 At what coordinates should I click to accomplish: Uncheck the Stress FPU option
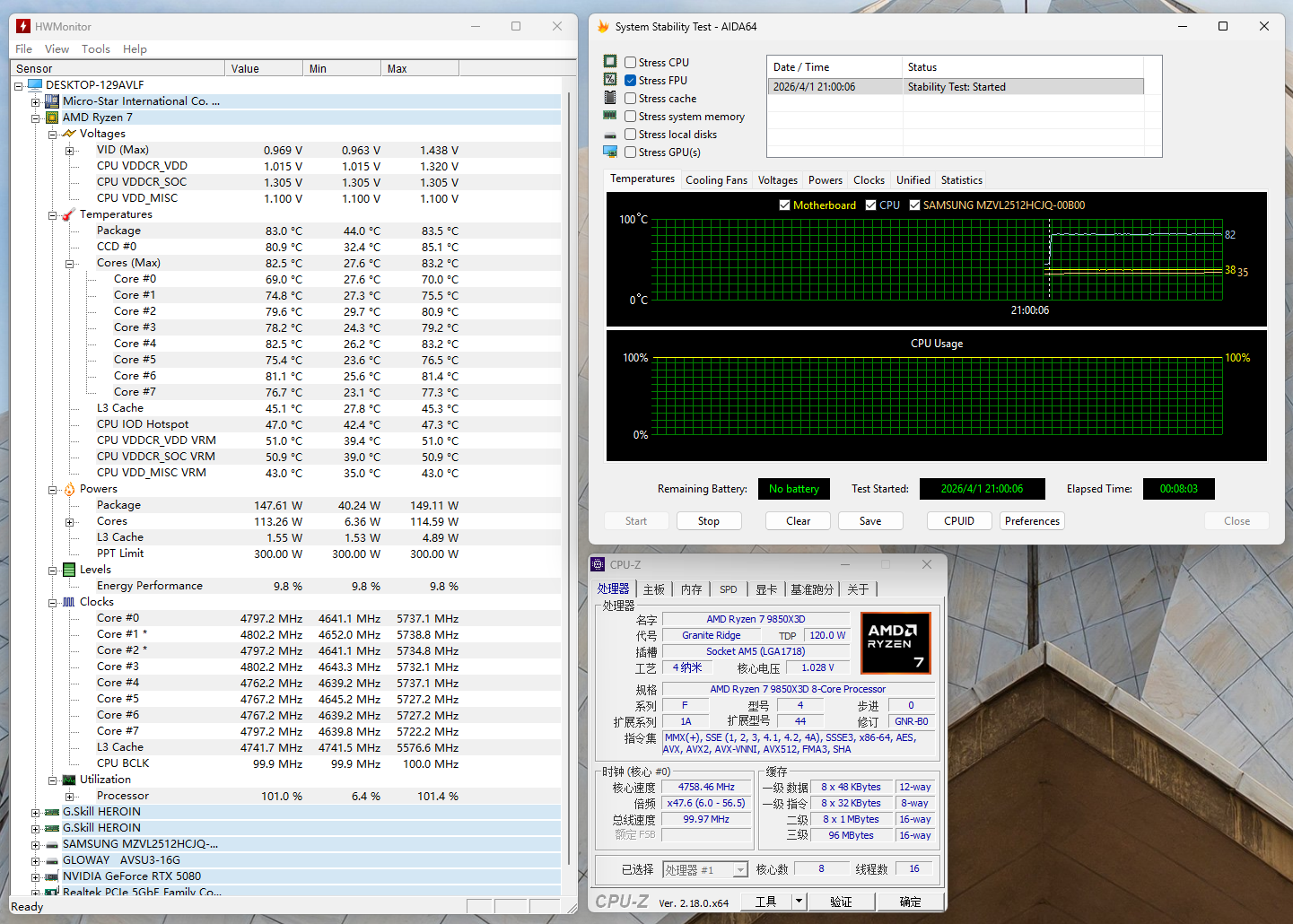[631, 81]
